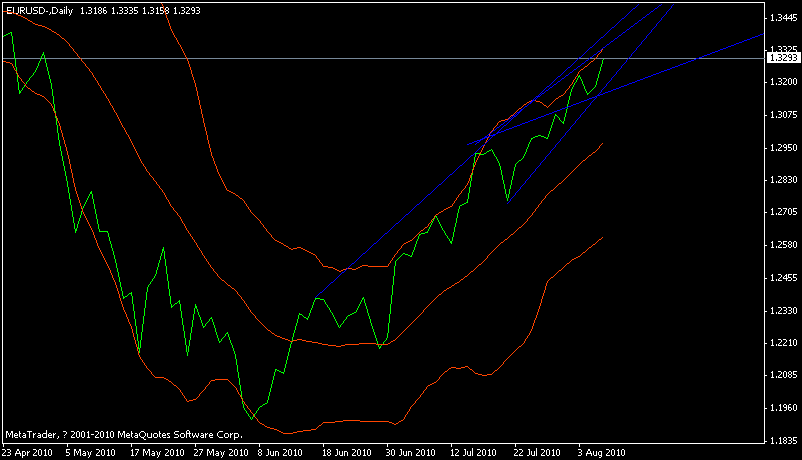
Task: Click the 1.3075 price scale label
Action: [783, 115]
